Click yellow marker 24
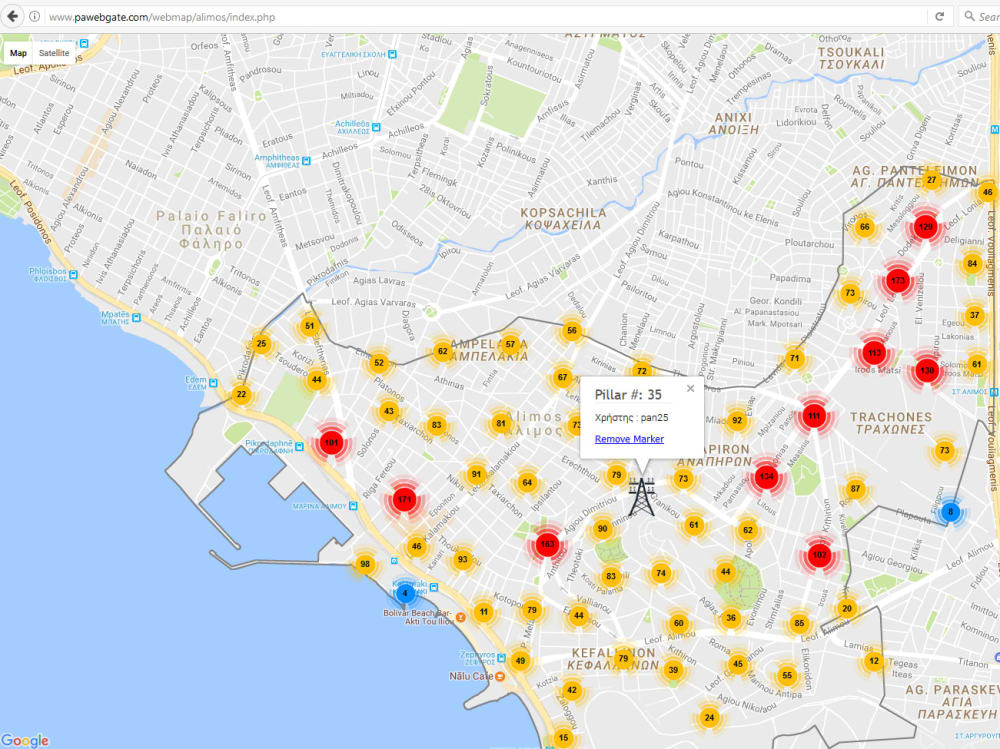 coord(709,718)
